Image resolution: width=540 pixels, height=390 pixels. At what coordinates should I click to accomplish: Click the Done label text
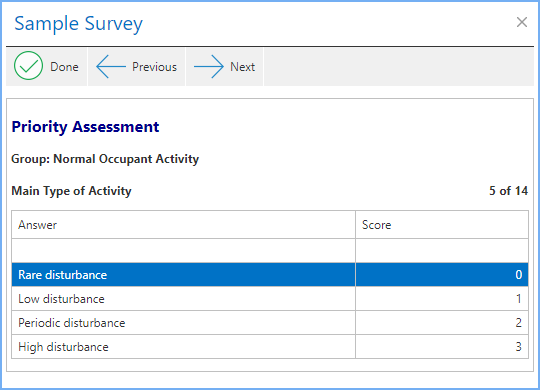64,67
